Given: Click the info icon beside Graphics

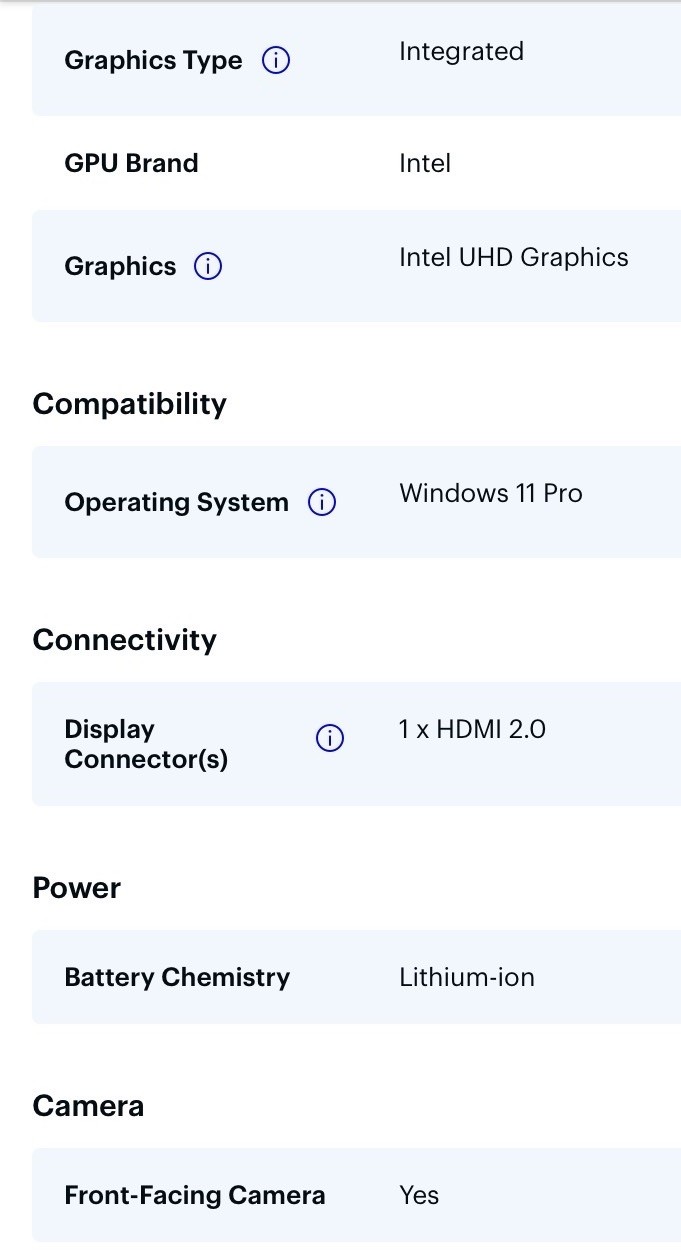Looking at the screenshot, I should [x=208, y=267].
